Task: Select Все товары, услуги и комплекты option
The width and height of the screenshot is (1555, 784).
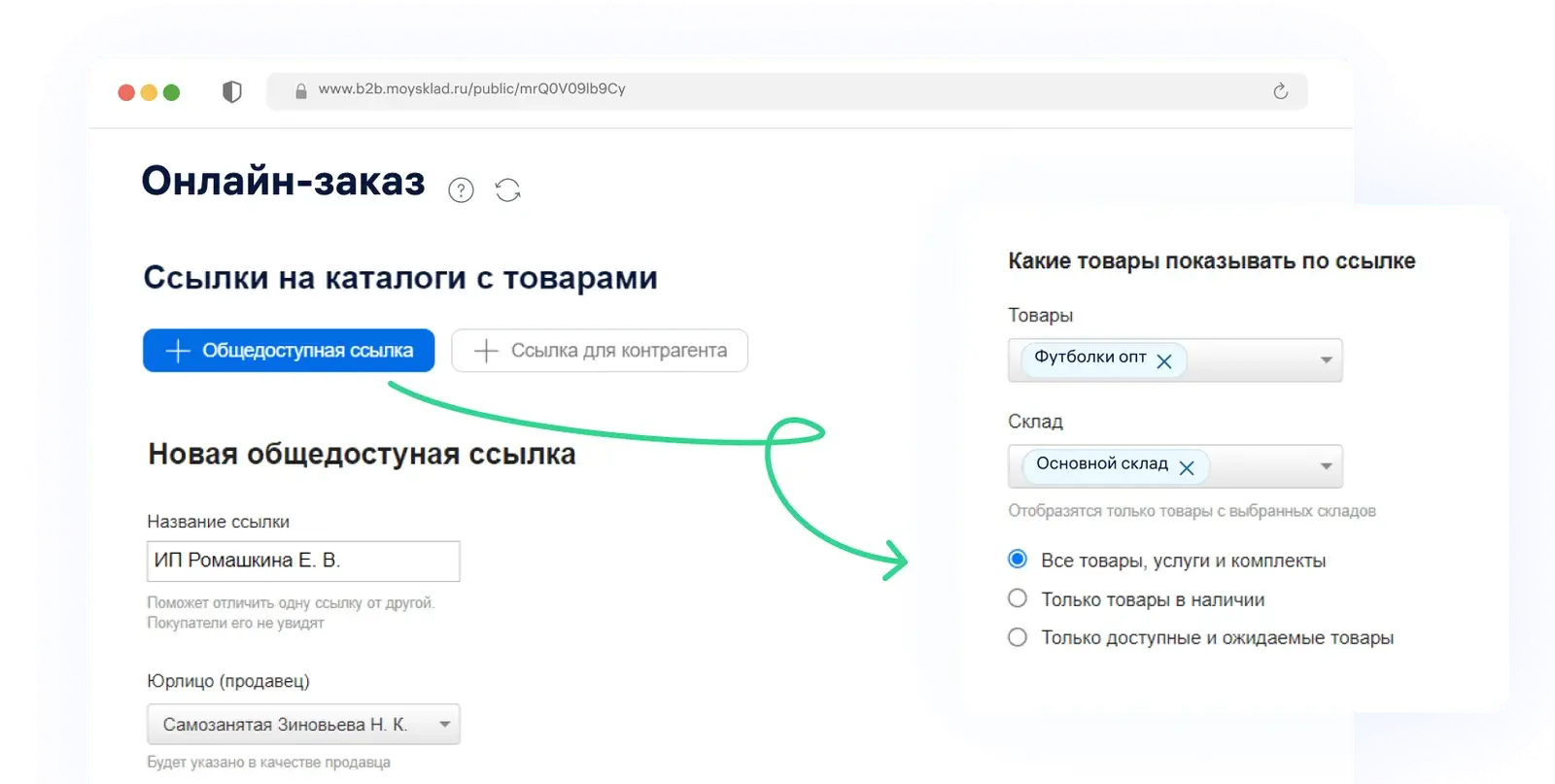Action: point(1018,559)
